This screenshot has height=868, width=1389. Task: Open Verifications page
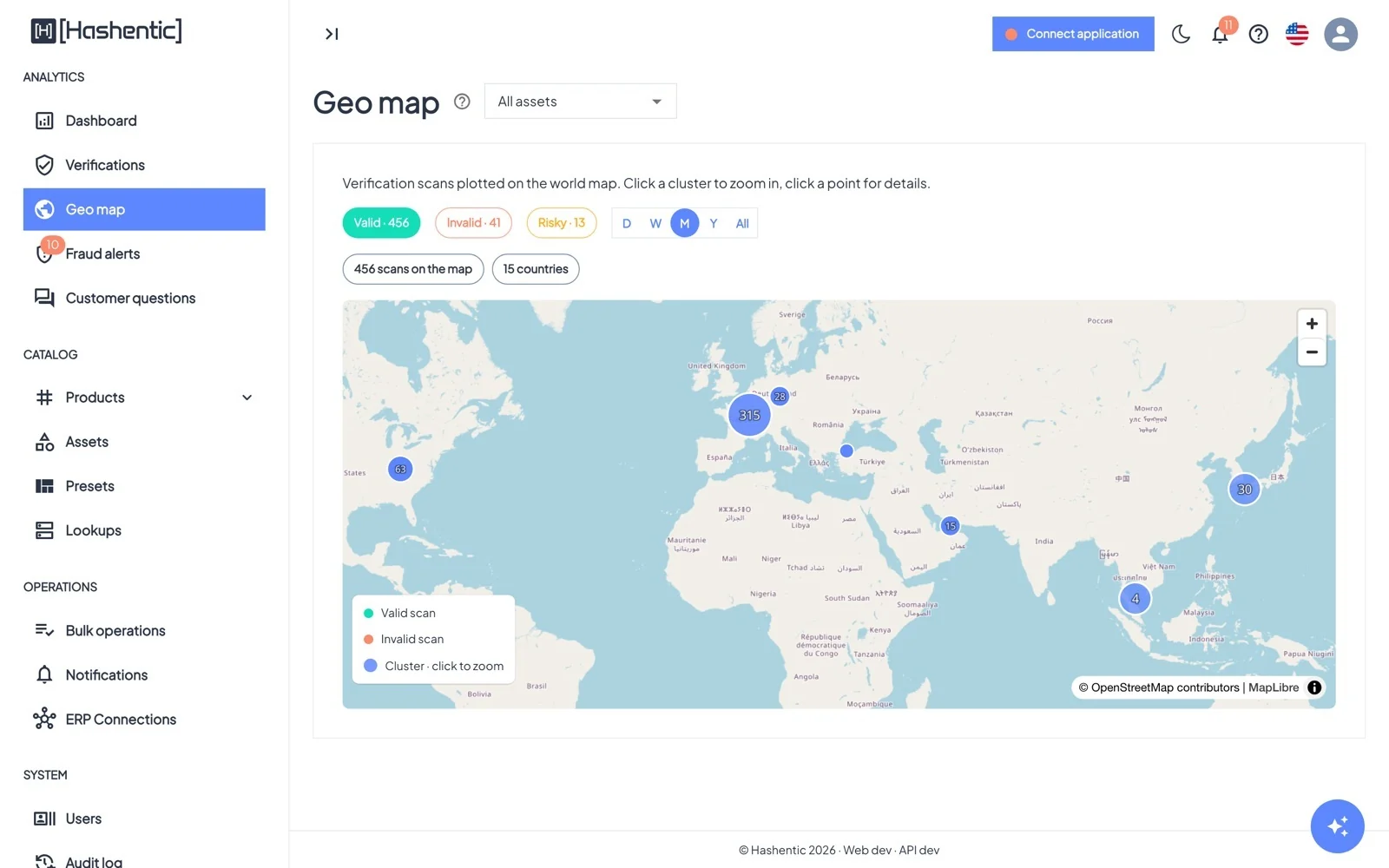coord(144,165)
